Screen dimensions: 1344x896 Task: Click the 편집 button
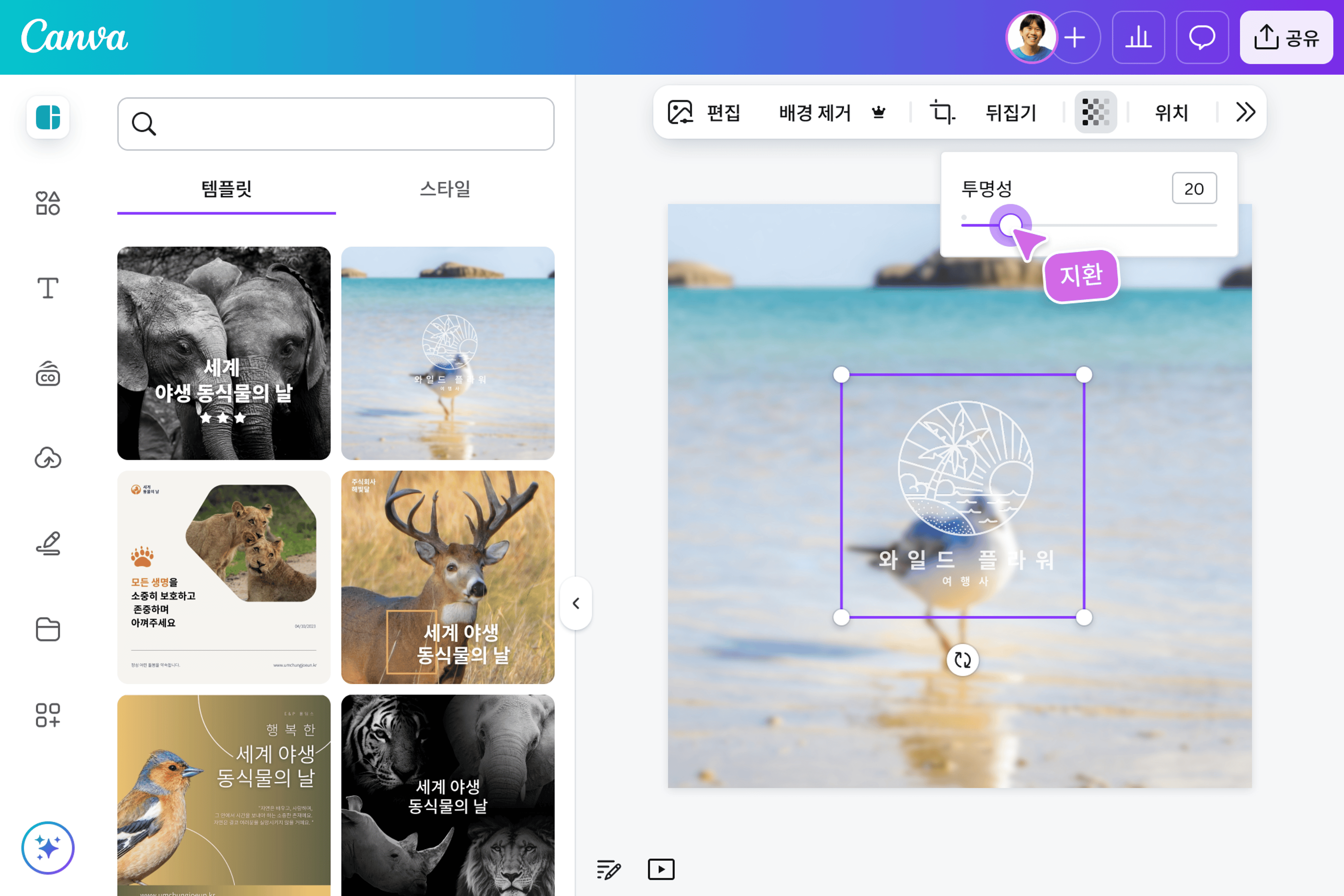coord(724,113)
